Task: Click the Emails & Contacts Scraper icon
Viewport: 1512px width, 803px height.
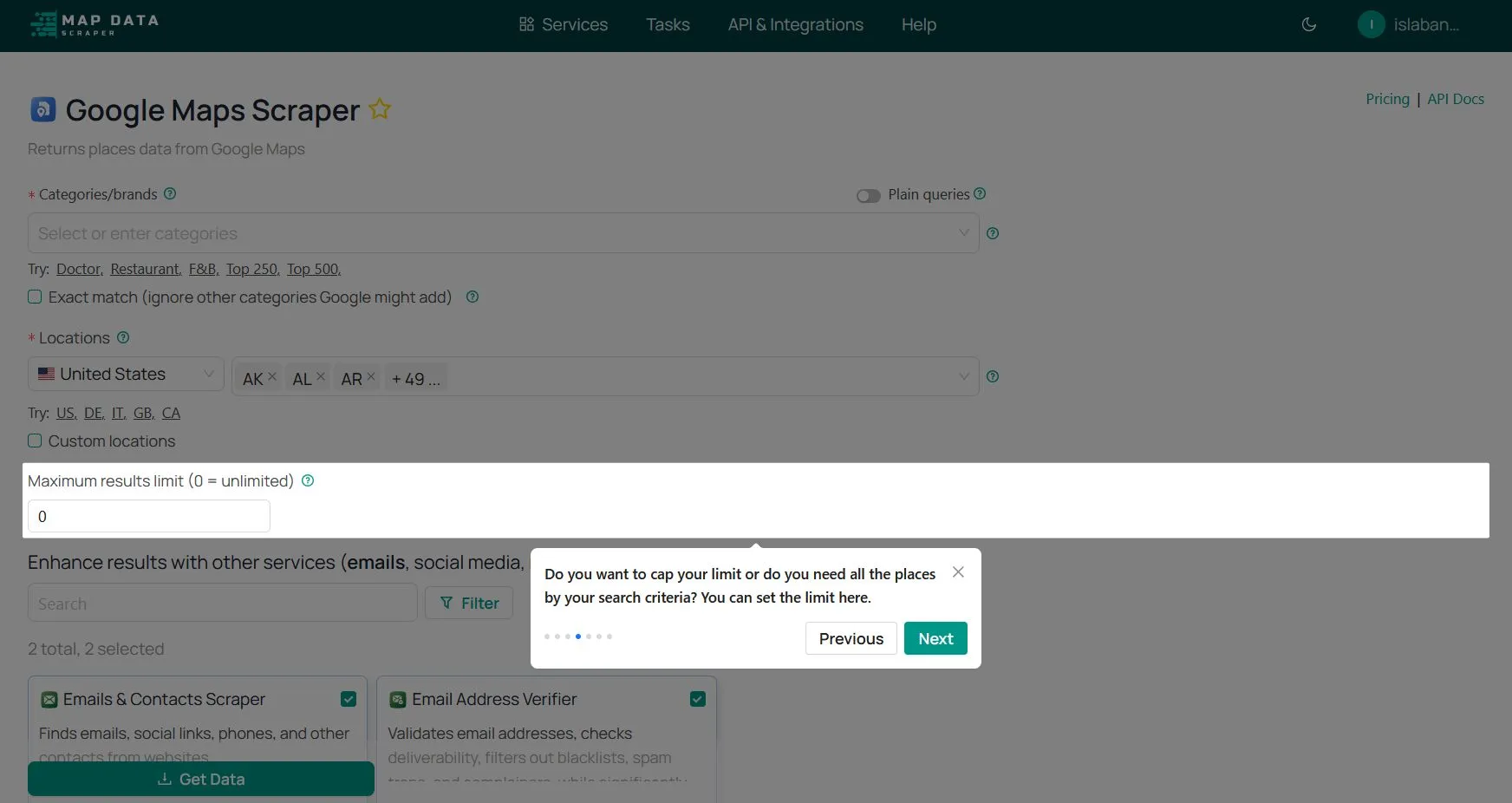Action: [49, 699]
